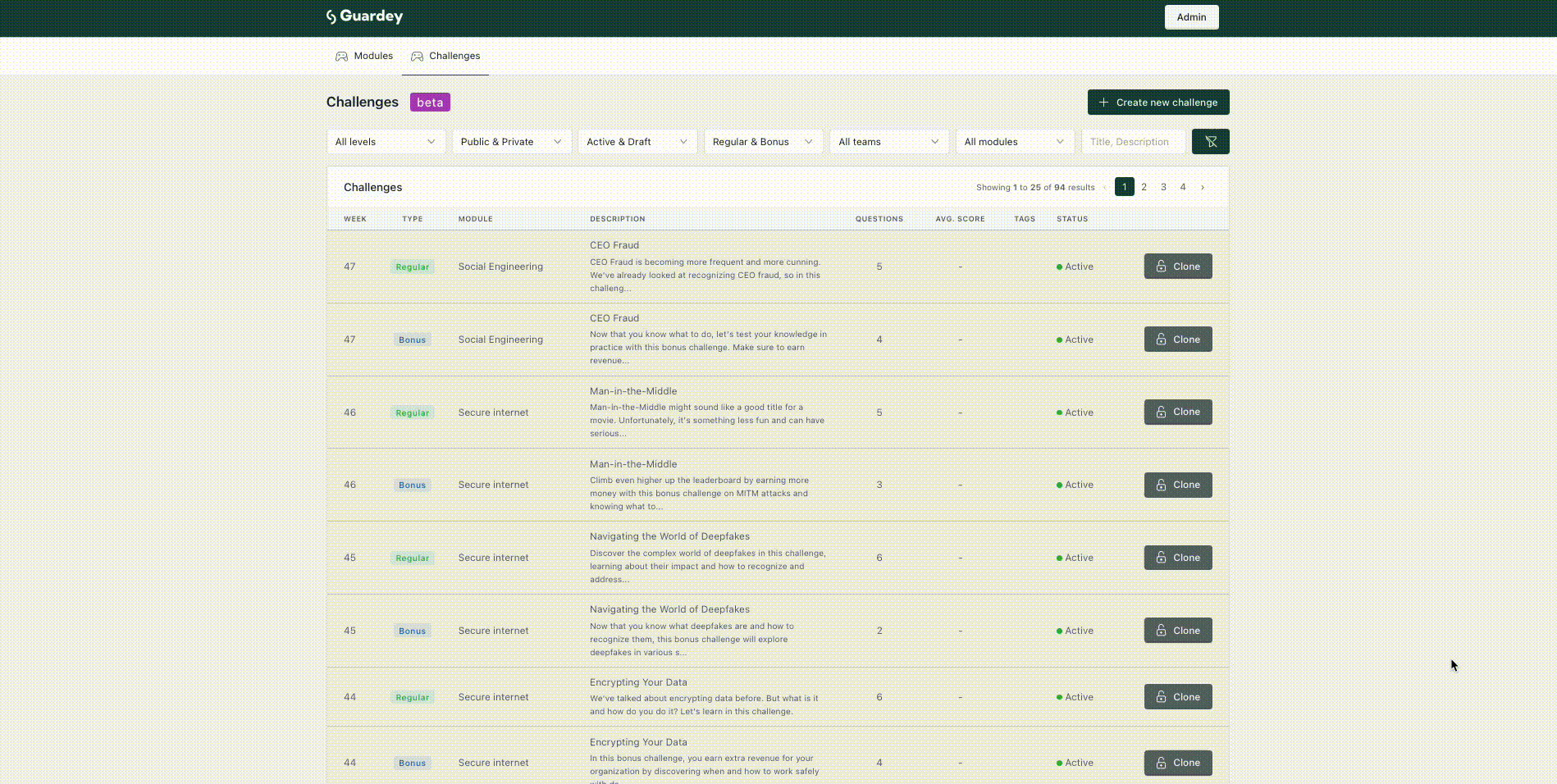This screenshot has width=1557, height=784.
Task: Click the lock icon in week 46 Bonus Clone button
Action: tap(1161, 485)
